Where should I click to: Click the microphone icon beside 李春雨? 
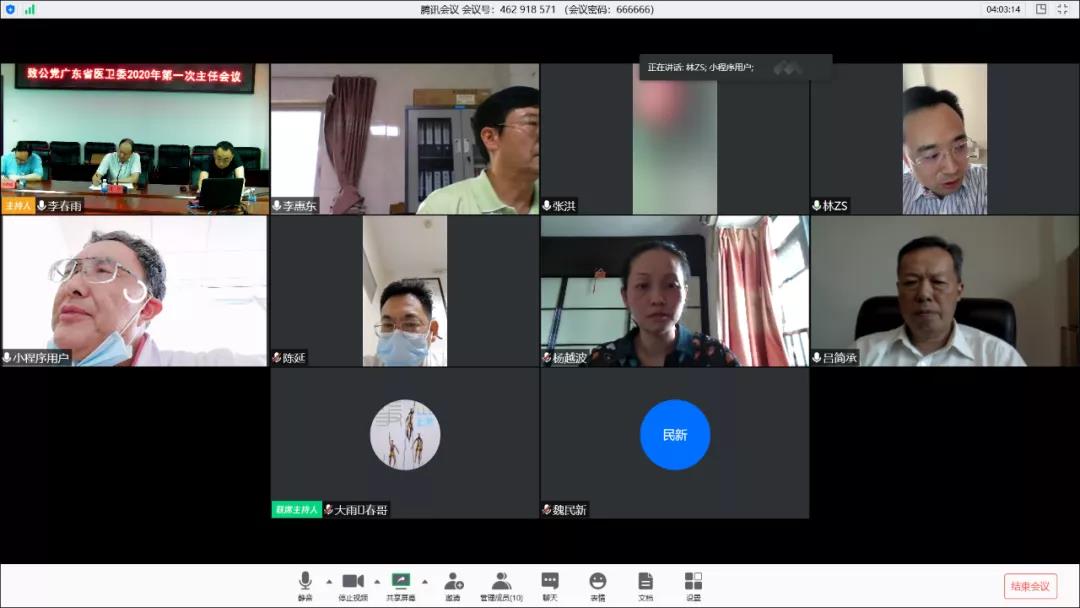pos(42,205)
